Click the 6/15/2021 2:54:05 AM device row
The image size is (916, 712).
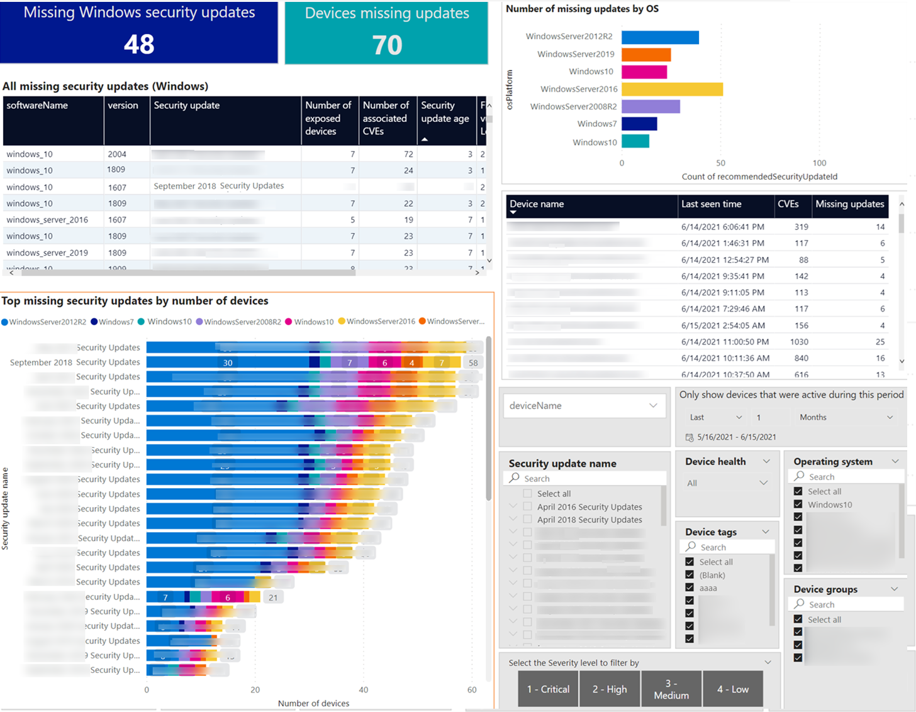697,325
